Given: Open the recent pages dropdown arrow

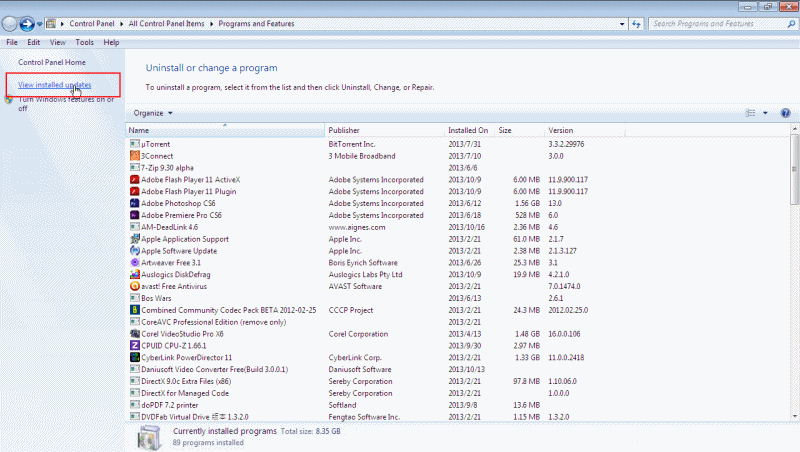Looking at the screenshot, I should (x=39, y=24).
